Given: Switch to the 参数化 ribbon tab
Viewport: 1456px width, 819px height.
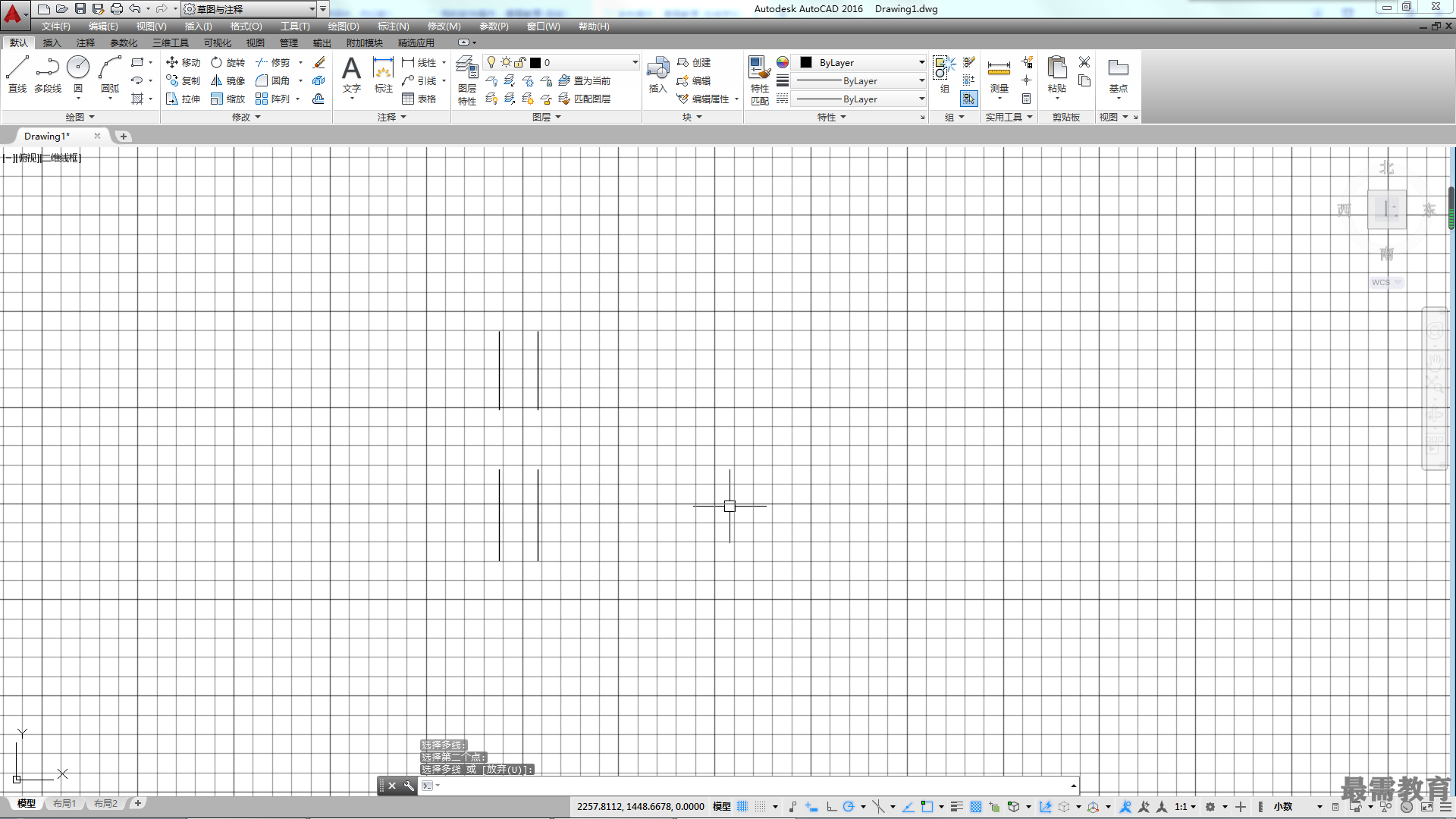Looking at the screenshot, I should 124,42.
